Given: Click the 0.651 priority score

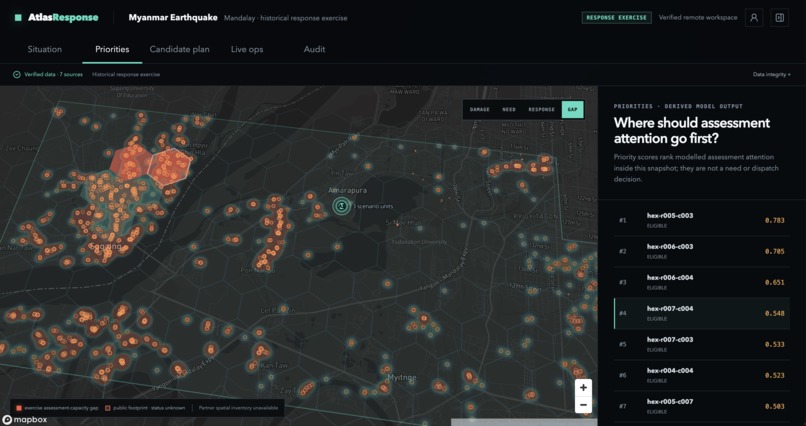Looking at the screenshot, I should coord(775,282).
